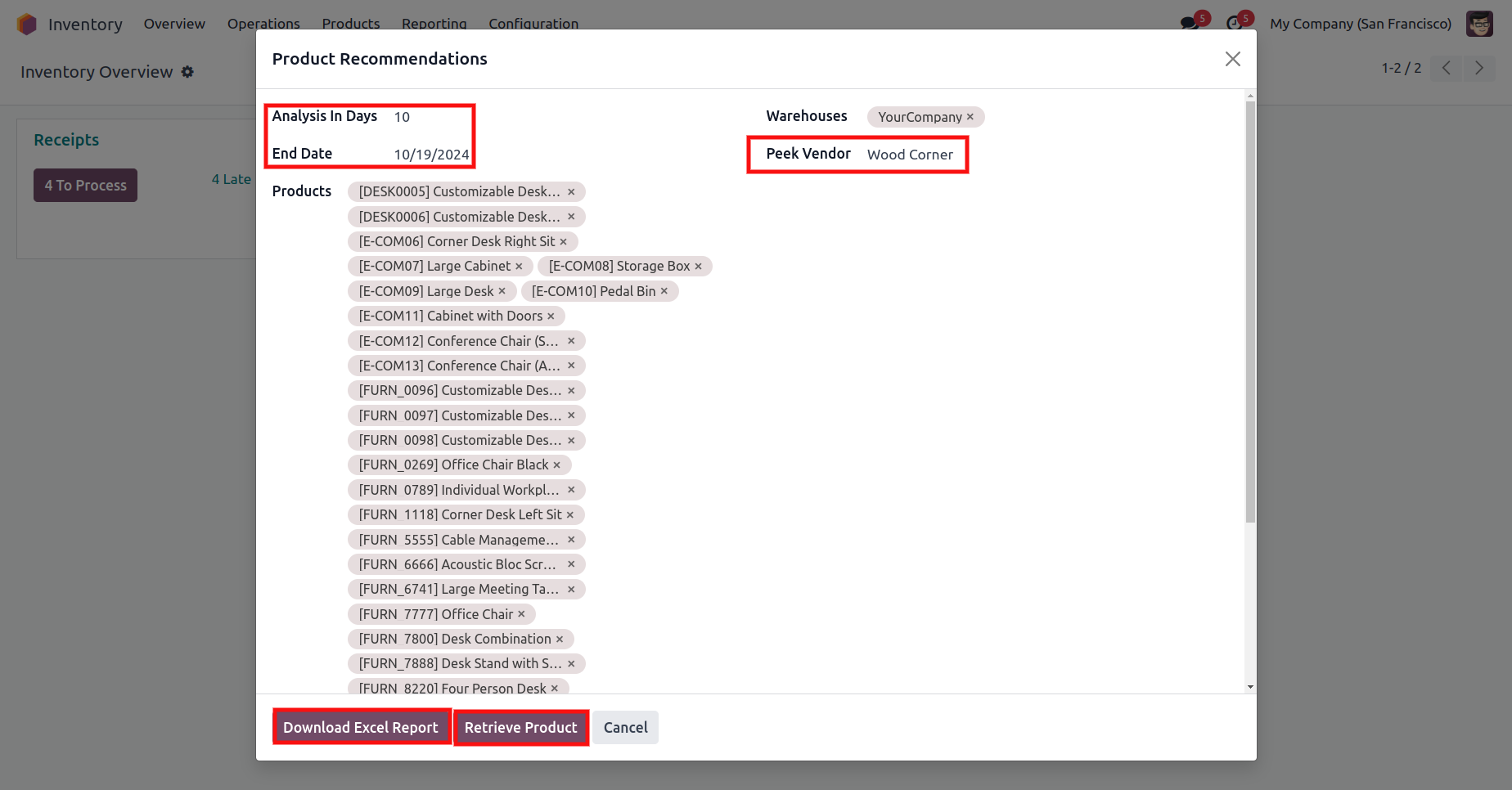Remove E-COM07 Large Cabinet tag

(x=519, y=267)
